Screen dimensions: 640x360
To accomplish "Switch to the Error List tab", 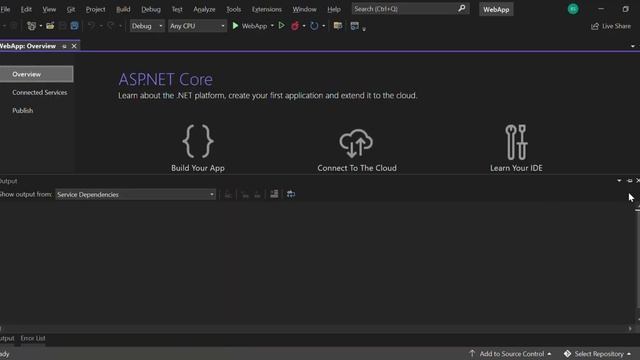I will click(33, 338).
